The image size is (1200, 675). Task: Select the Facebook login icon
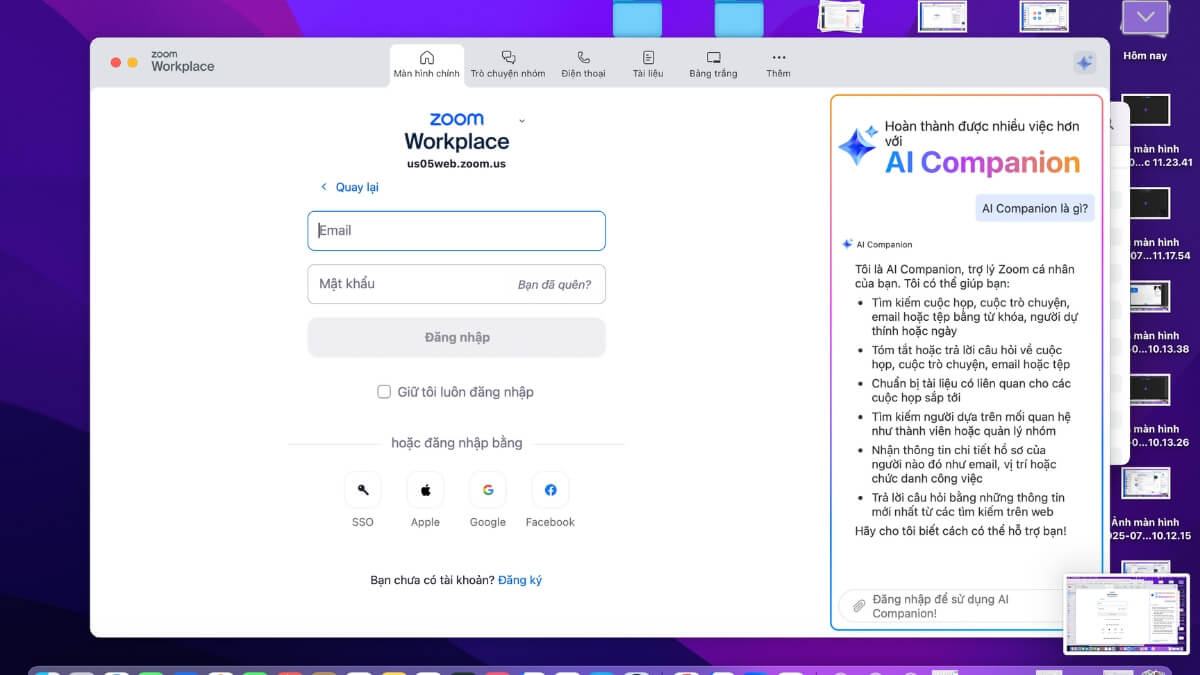tap(550, 490)
